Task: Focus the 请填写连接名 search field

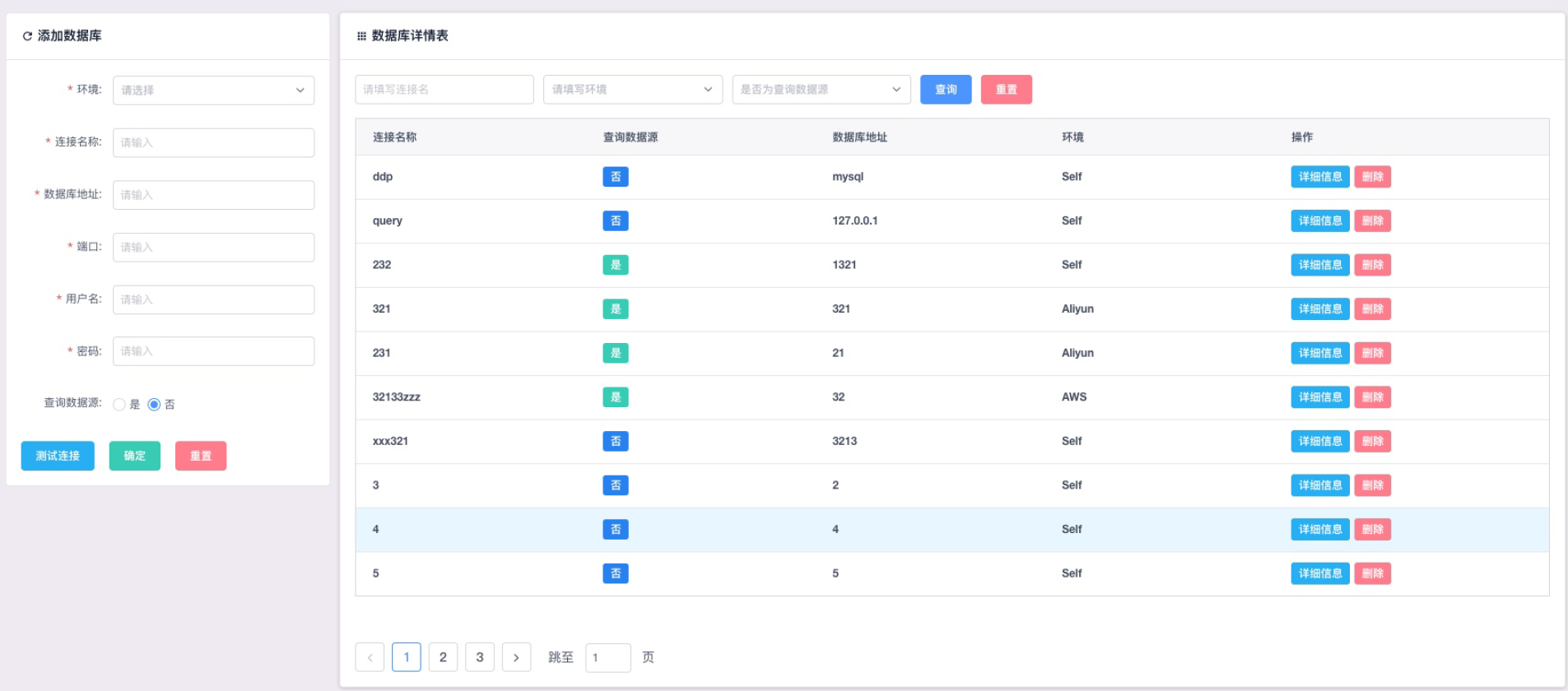Action: (444, 90)
